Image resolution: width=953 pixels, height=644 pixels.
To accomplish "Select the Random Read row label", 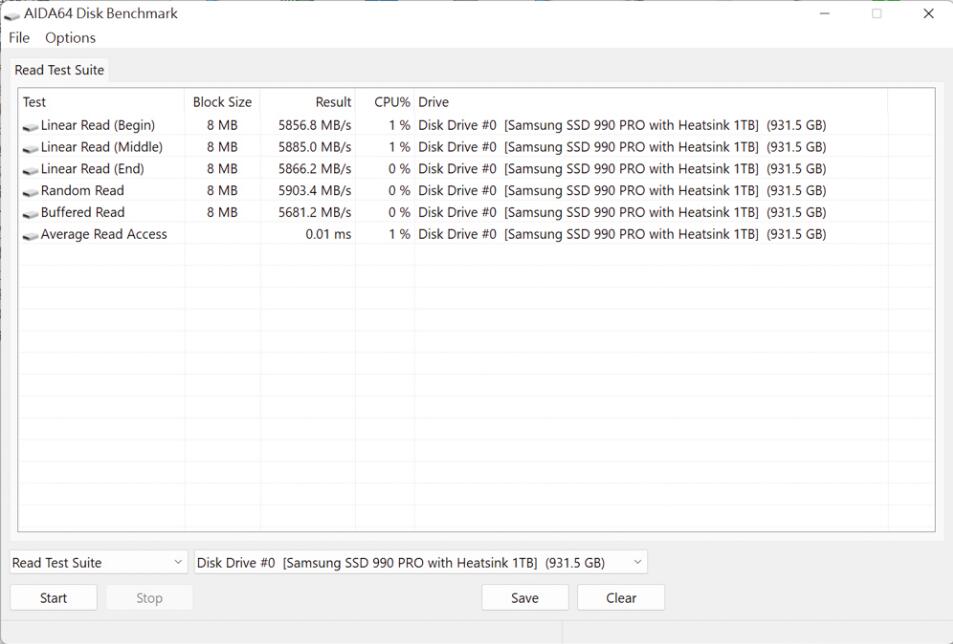I will pos(82,191).
